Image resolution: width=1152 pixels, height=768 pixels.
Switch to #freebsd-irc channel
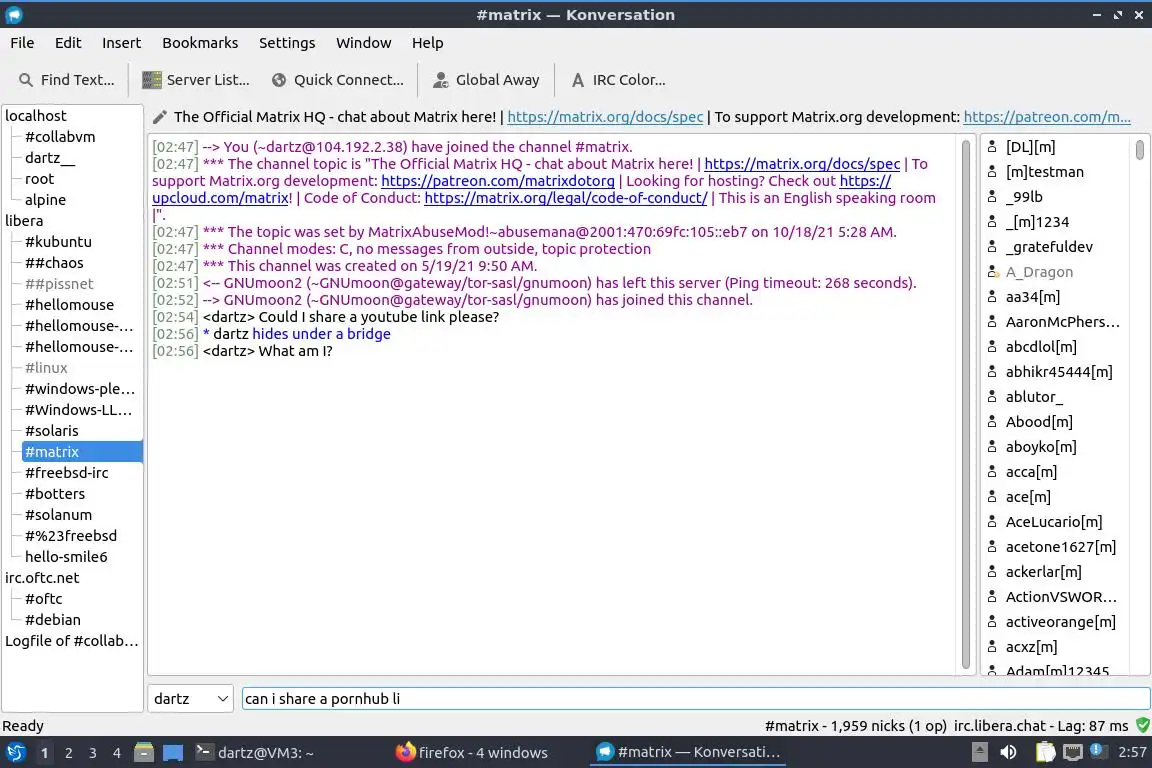[66, 473]
